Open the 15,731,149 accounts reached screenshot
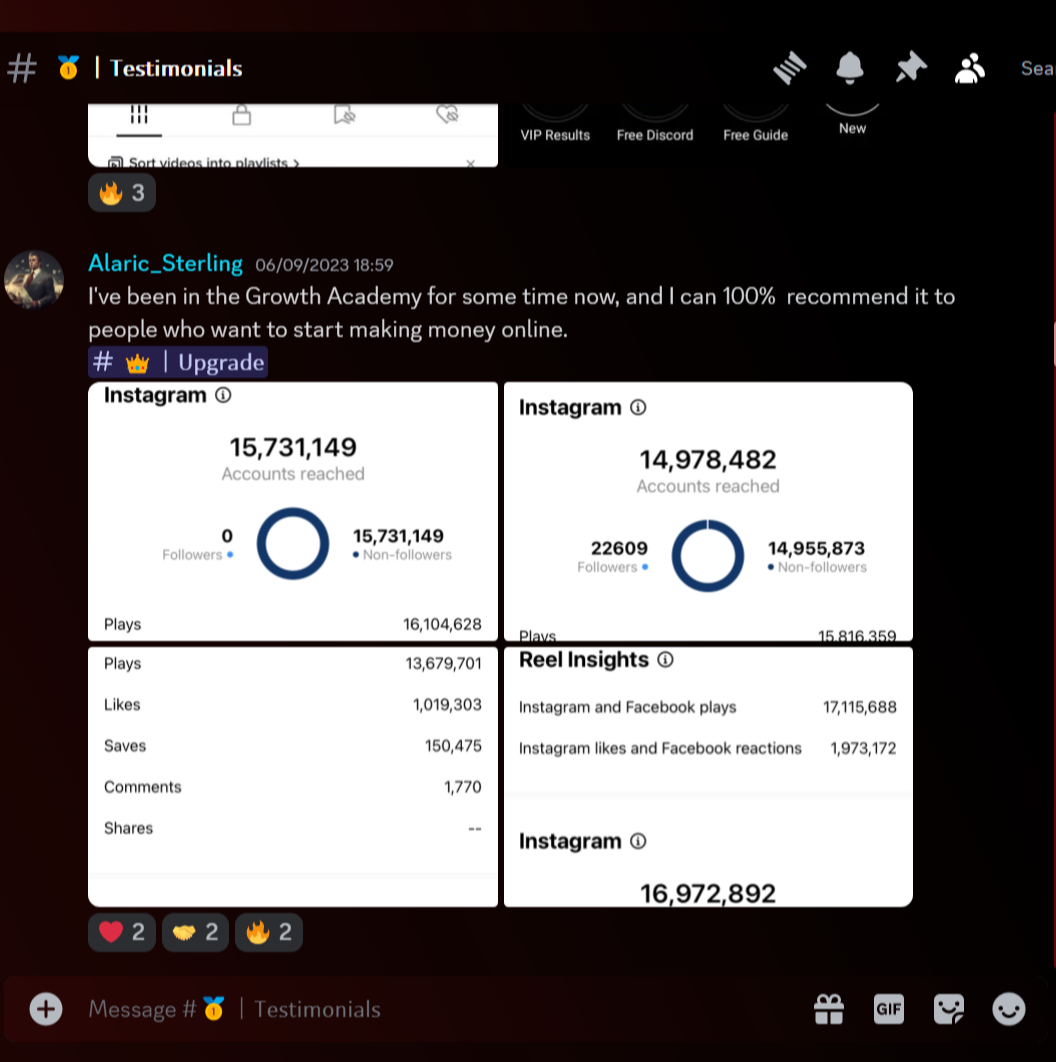 (293, 511)
